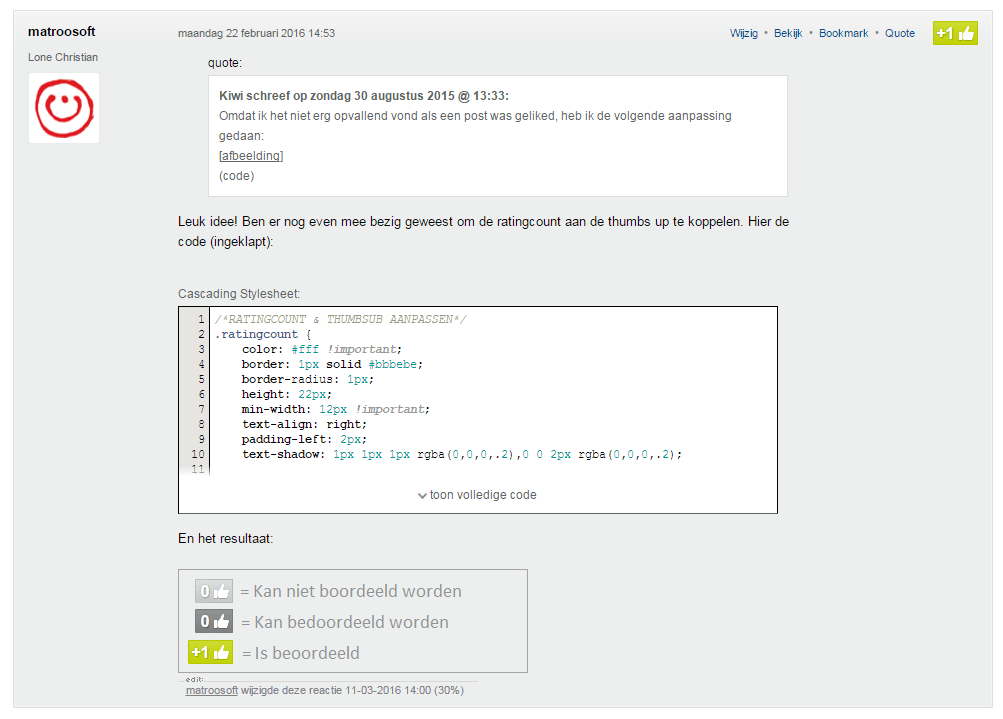Open the post timestamp 'maandag 22 februari 2016'

click(x=256, y=33)
